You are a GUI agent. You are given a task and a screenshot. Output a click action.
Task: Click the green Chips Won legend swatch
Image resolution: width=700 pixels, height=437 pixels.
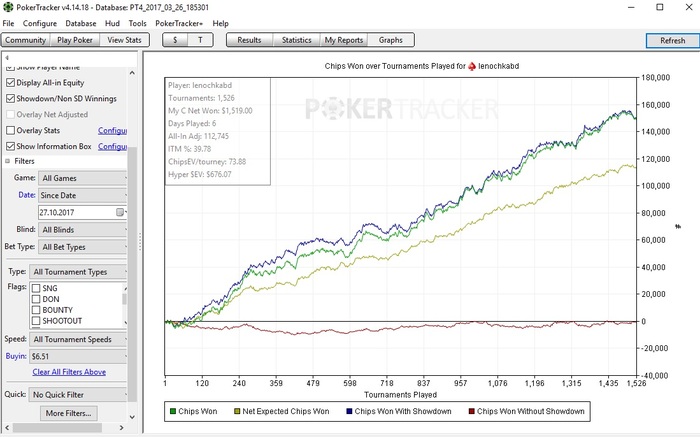click(173, 411)
